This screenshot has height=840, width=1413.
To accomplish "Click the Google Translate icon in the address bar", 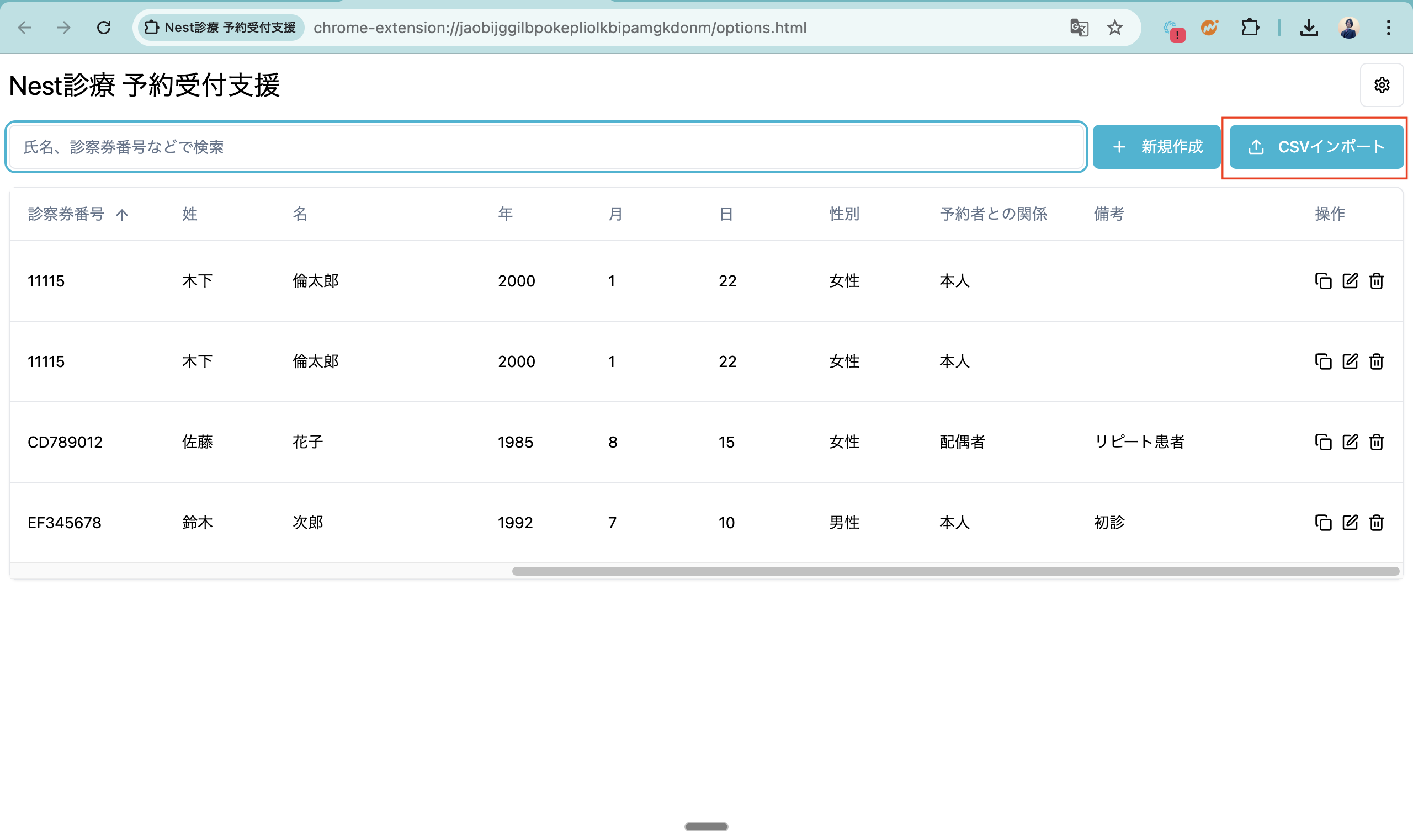I will [1079, 27].
